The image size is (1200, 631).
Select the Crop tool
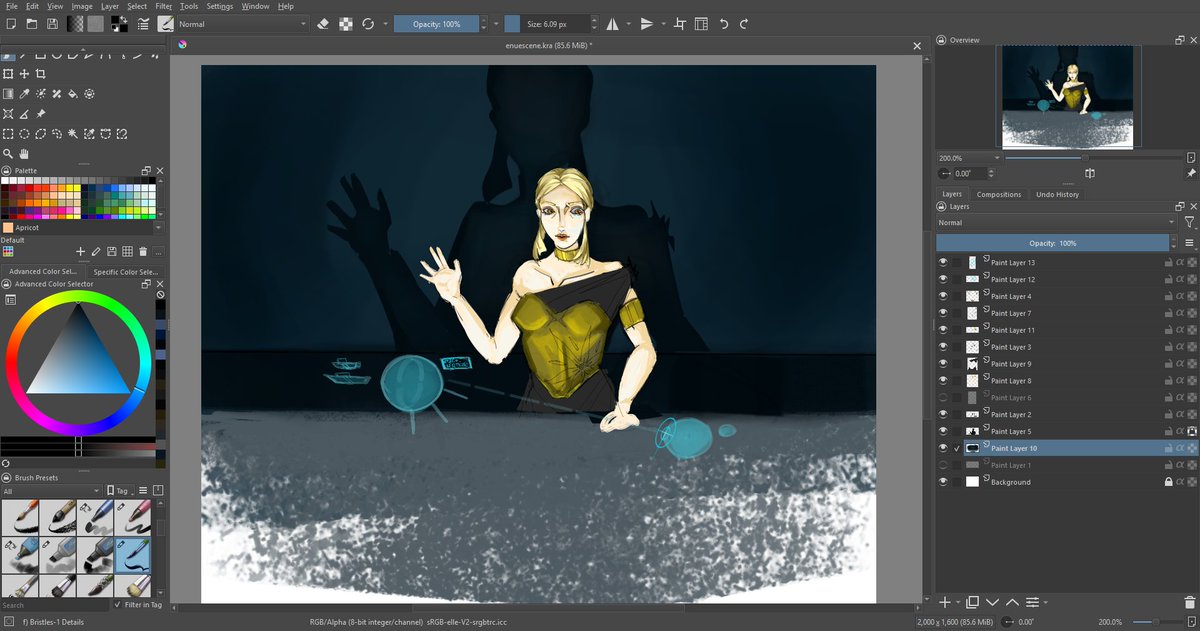click(41, 74)
